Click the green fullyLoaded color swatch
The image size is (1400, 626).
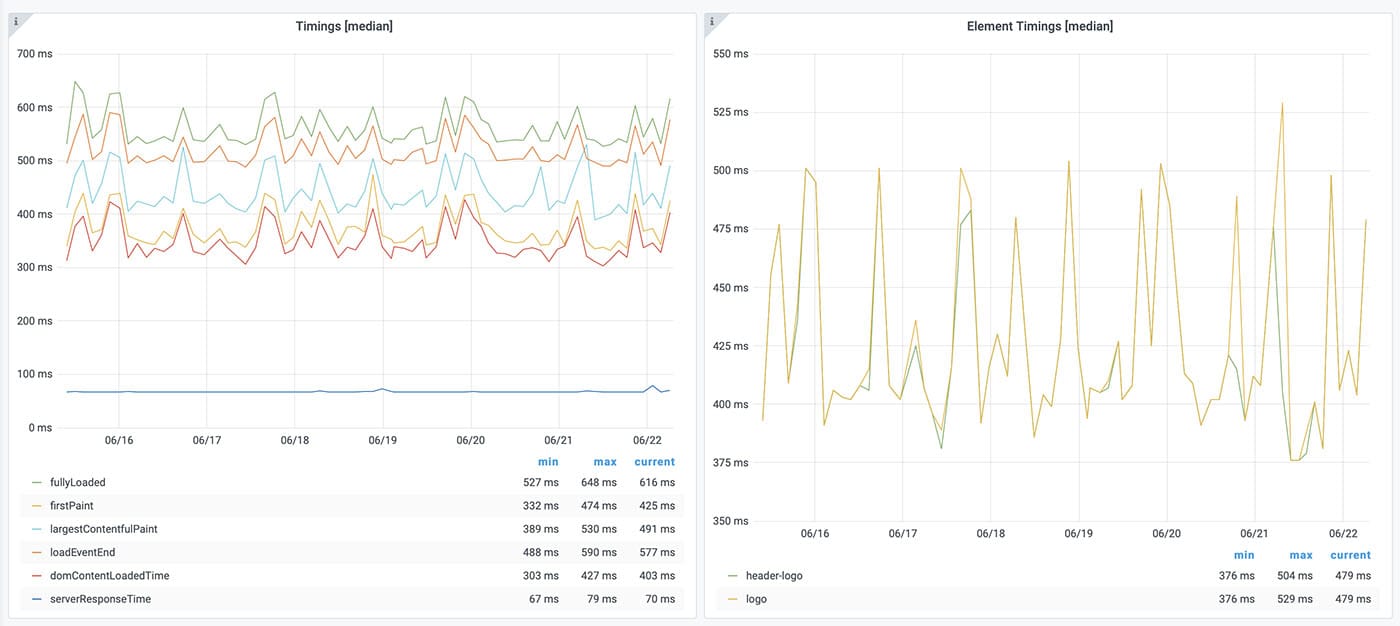click(x=37, y=482)
